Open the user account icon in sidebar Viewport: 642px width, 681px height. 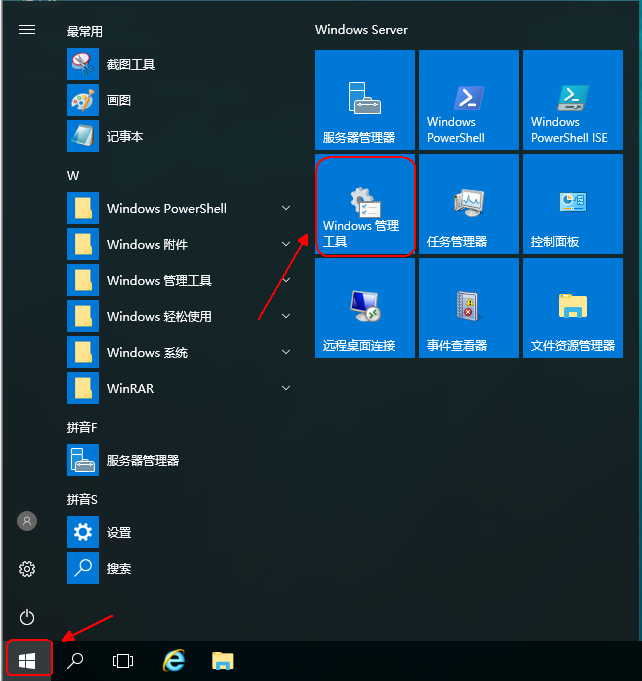tap(27, 521)
